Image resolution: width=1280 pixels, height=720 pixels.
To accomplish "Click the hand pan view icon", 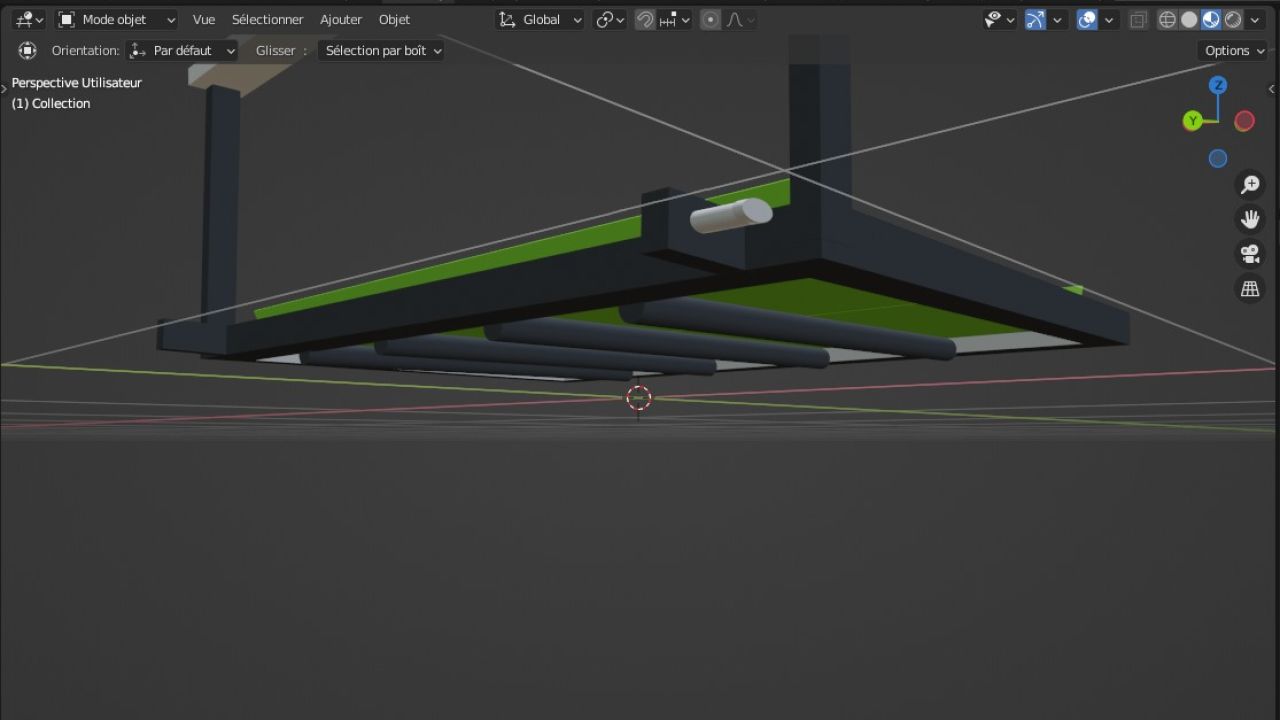I will [1250, 219].
